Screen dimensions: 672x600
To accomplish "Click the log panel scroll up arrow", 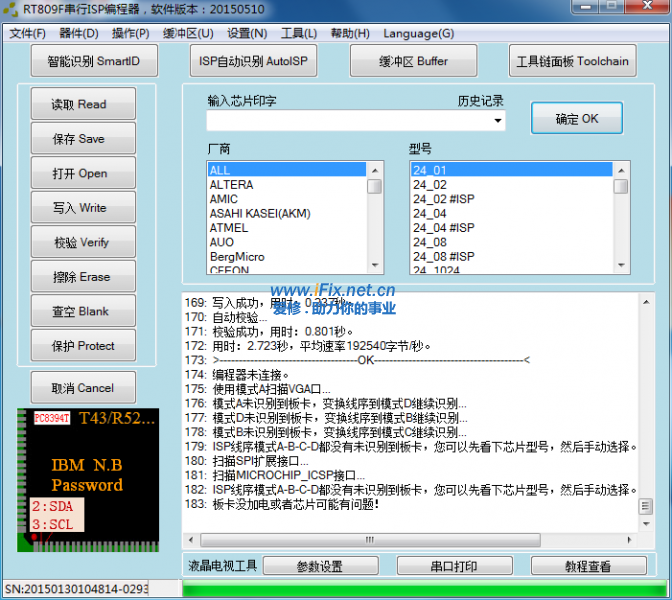I will pyautogui.click(x=646, y=302).
